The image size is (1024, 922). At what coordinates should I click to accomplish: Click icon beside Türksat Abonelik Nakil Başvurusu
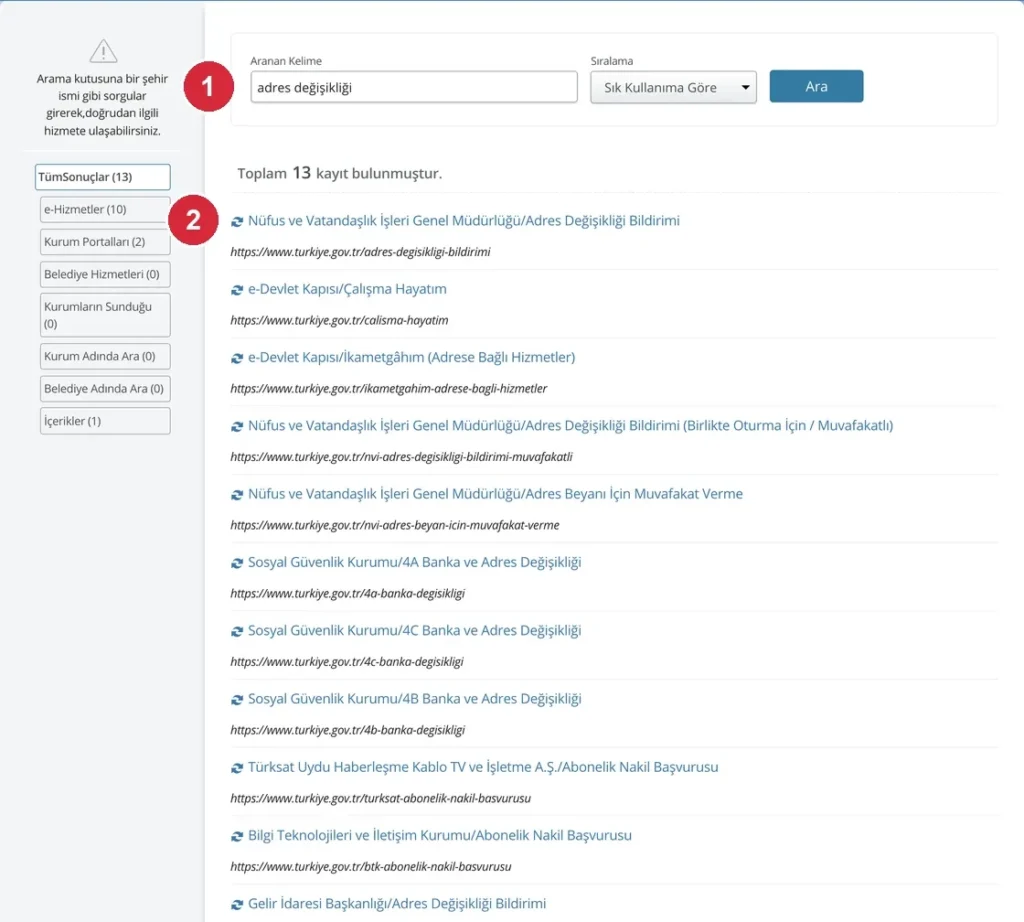tap(237, 769)
